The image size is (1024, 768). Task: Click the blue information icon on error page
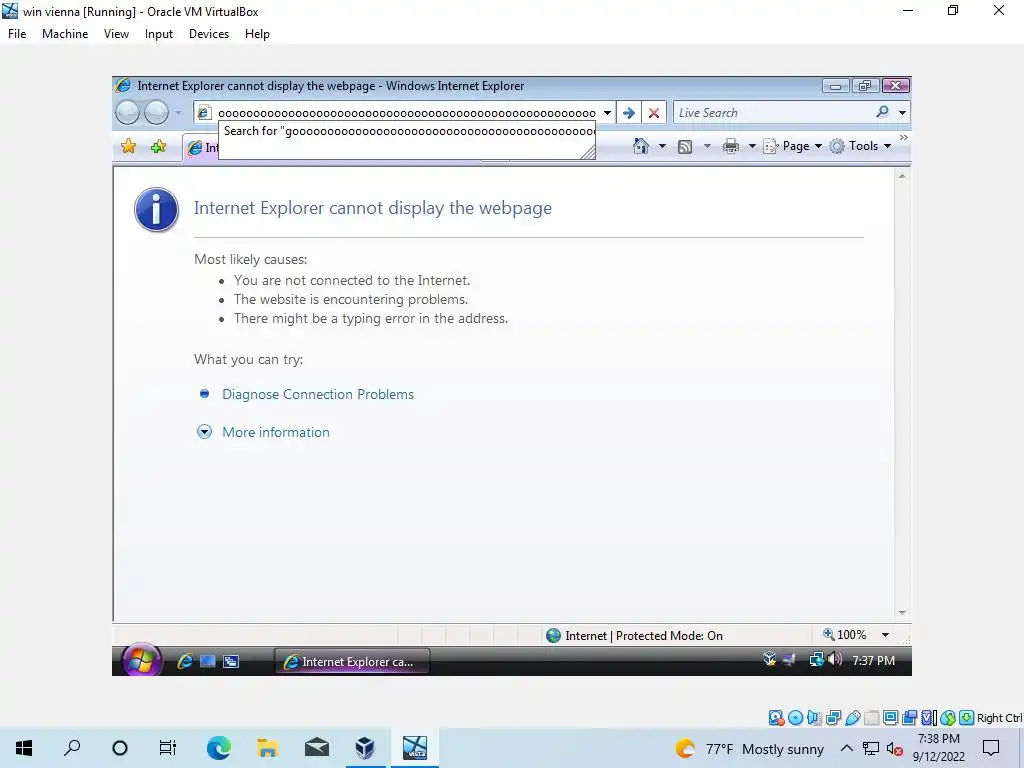click(156, 210)
